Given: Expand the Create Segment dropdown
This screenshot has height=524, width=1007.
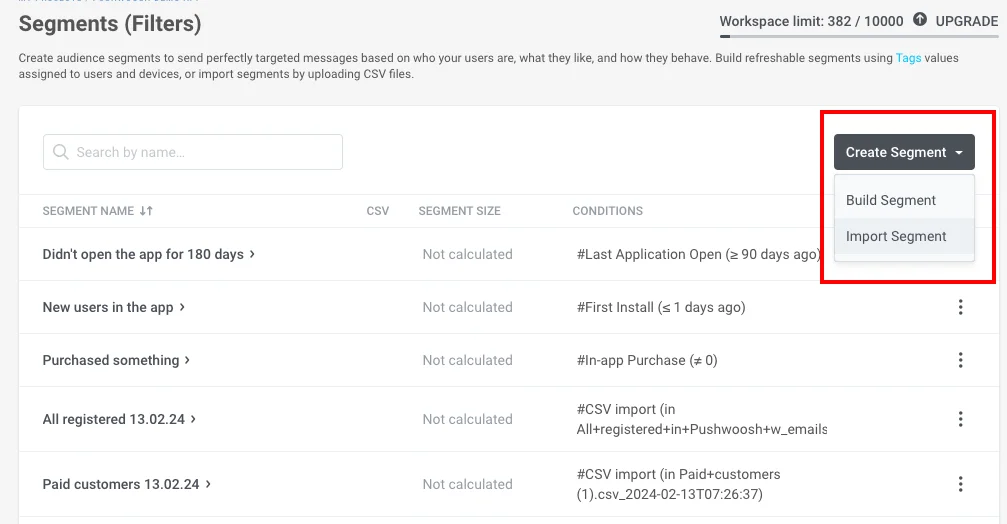Looking at the screenshot, I should (x=904, y=152).
